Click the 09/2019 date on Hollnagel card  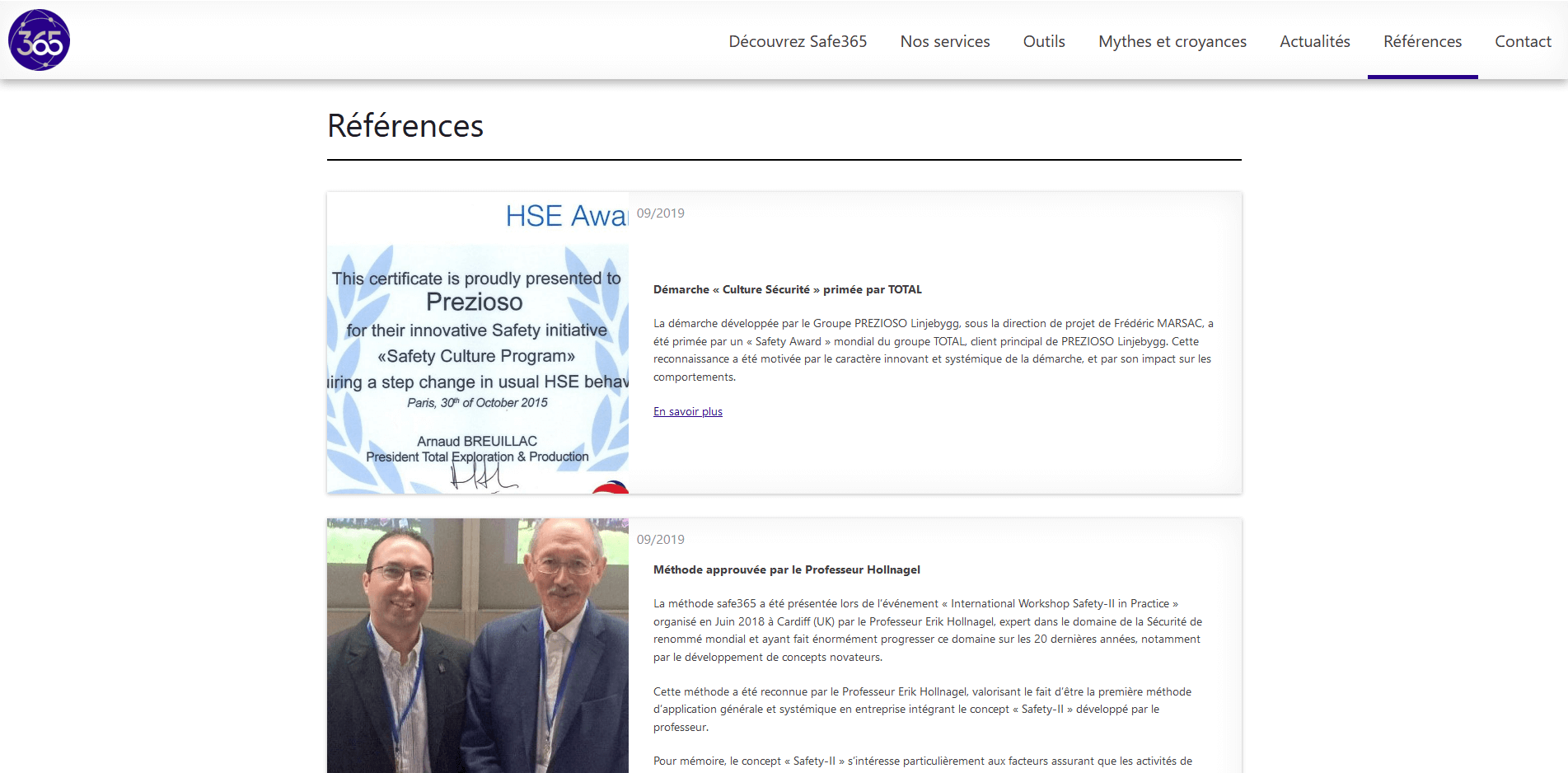click(661, 539)
